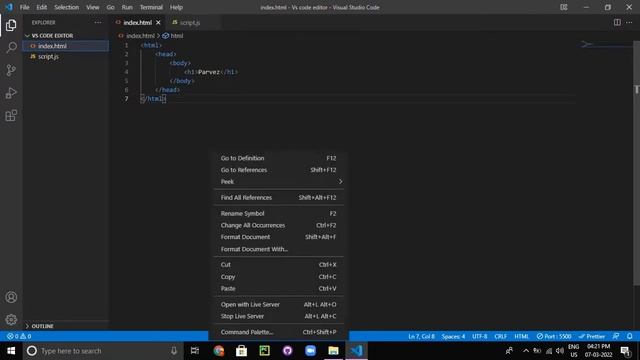Select script.js in Explorer tree
This screenshot has height=360, width=640.
[66, 57]
